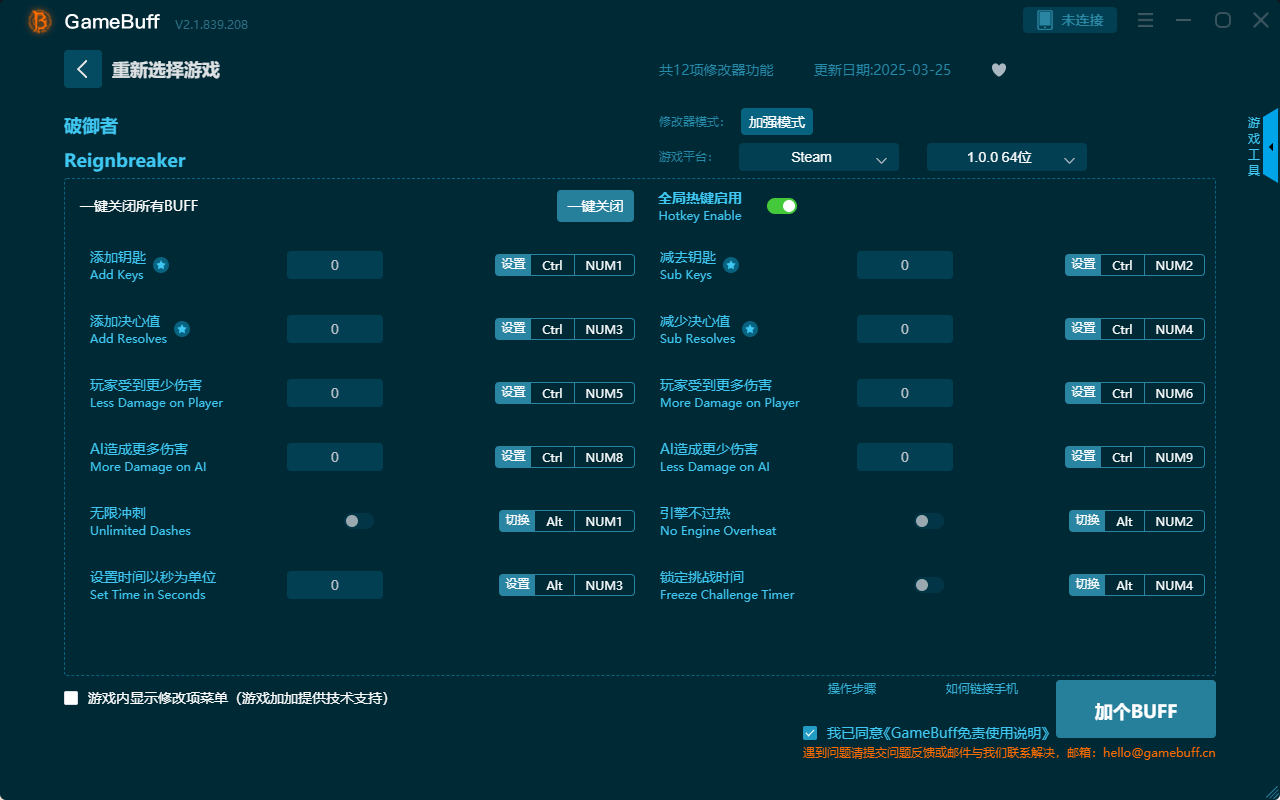Click the Alt NUM4 hotkey for Freeze Timer
The height and width of the screenshot is (800, 1280).
1155,585
